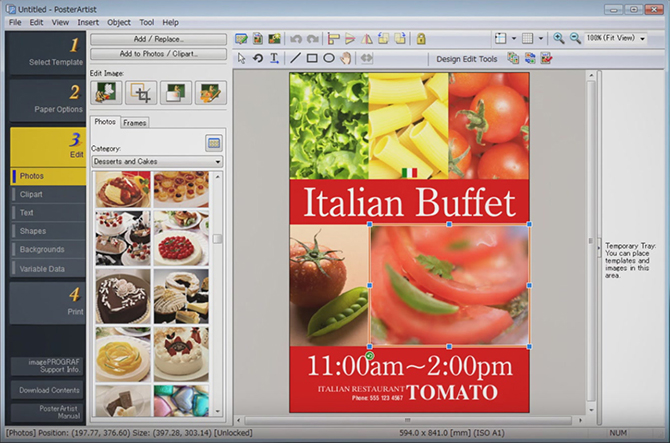
Task: Go to Backgrounds in the sidebar
Action: [x=42, y=249]
